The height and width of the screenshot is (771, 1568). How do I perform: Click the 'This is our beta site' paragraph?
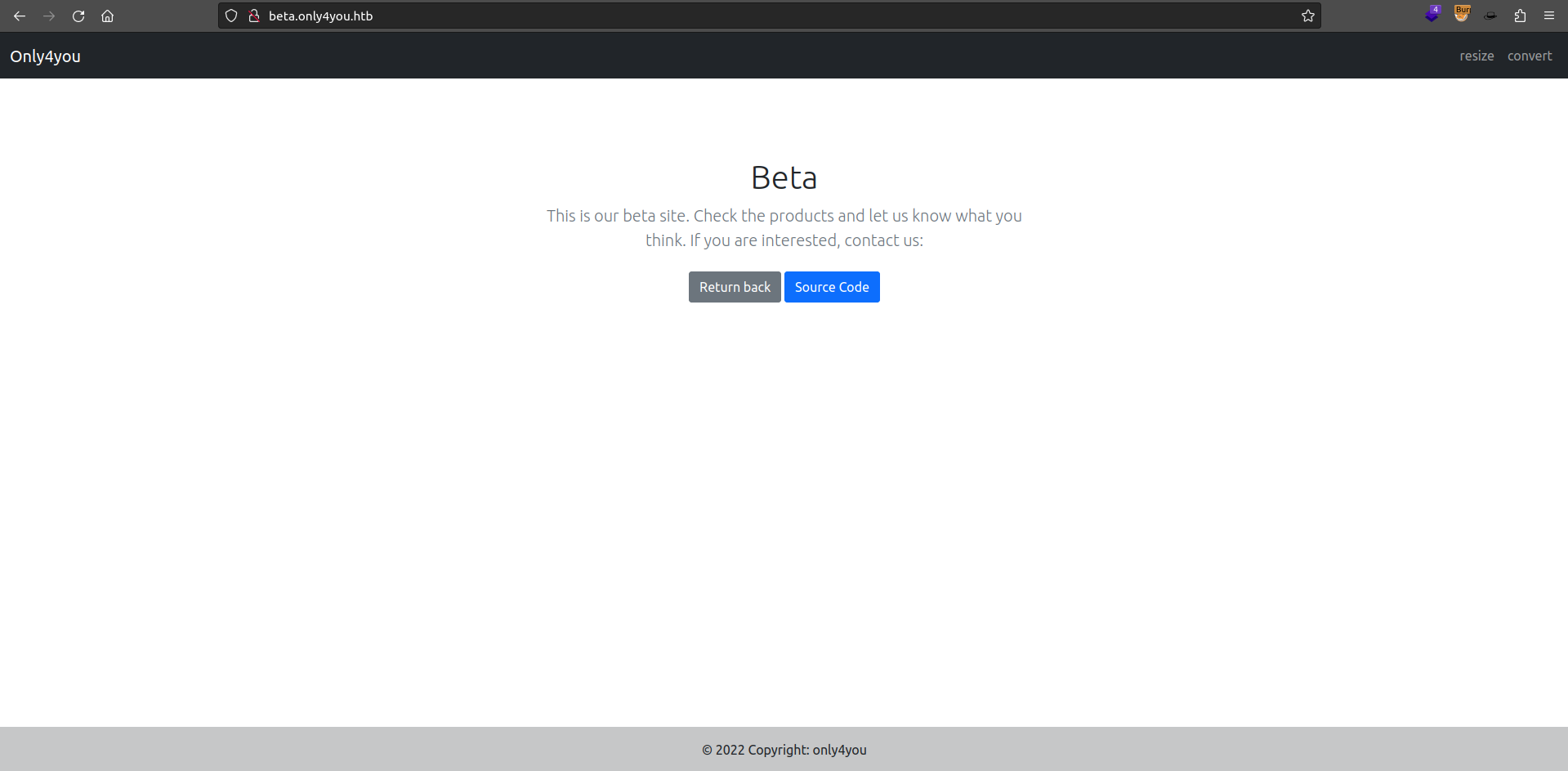784,228
